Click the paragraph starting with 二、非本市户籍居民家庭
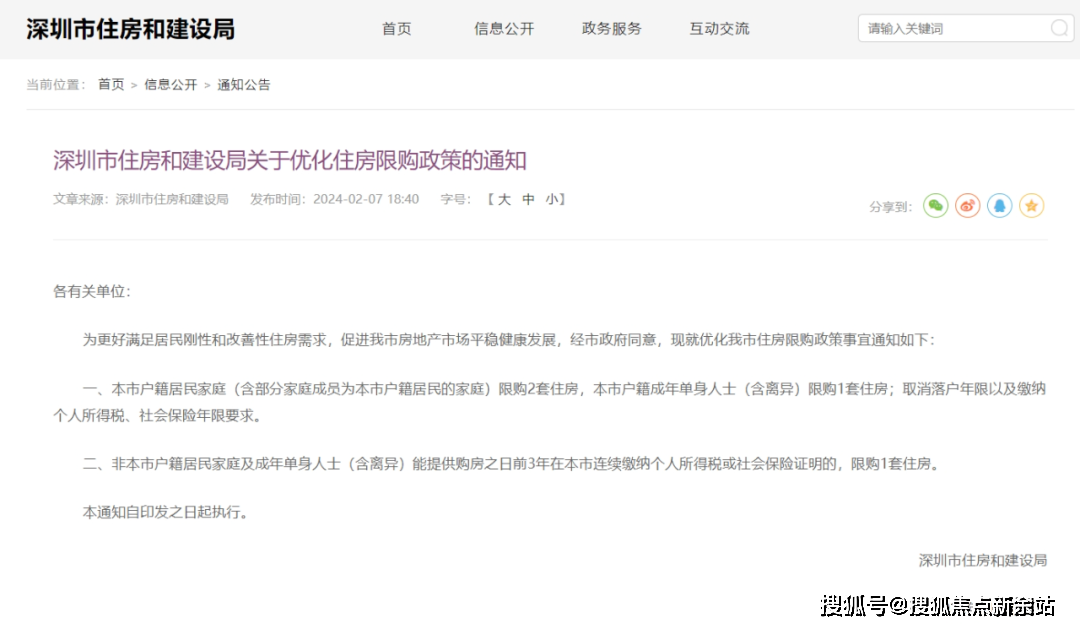The image size is (1080, 629). click(512, 464)
